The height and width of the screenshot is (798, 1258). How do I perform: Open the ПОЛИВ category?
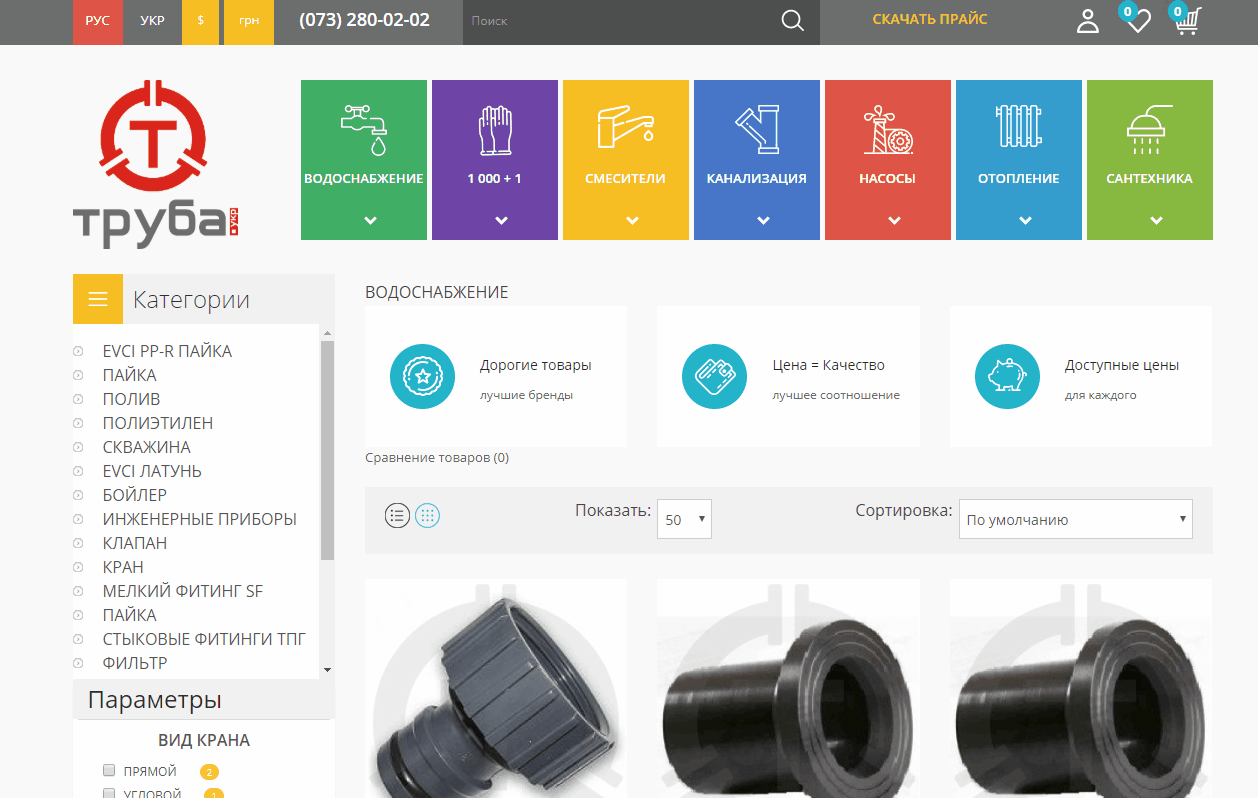[131, 399]
